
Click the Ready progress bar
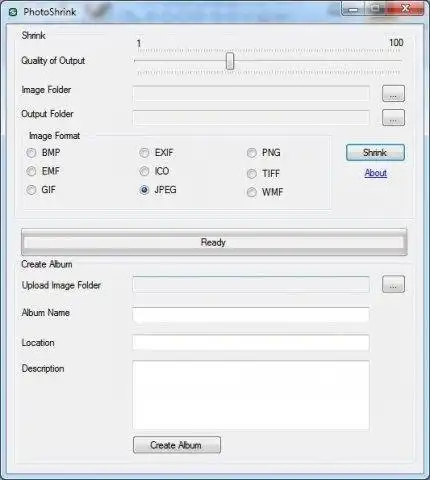(x=214, y=242)
